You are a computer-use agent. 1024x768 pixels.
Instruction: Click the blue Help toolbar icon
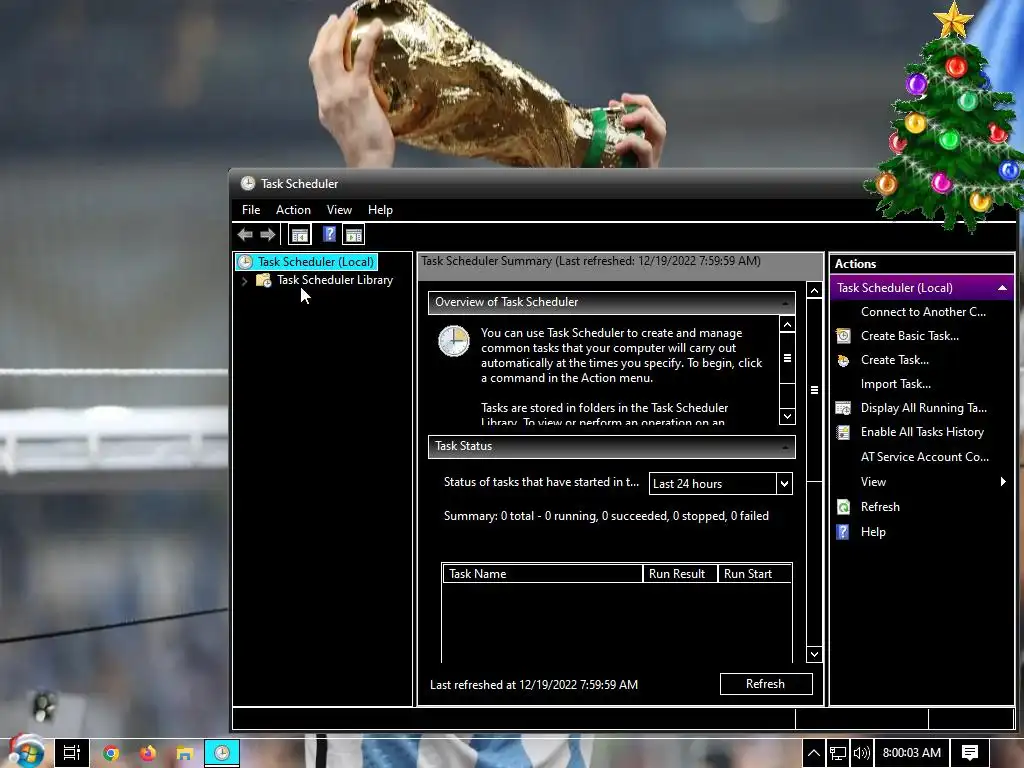(x=329, y=234)
